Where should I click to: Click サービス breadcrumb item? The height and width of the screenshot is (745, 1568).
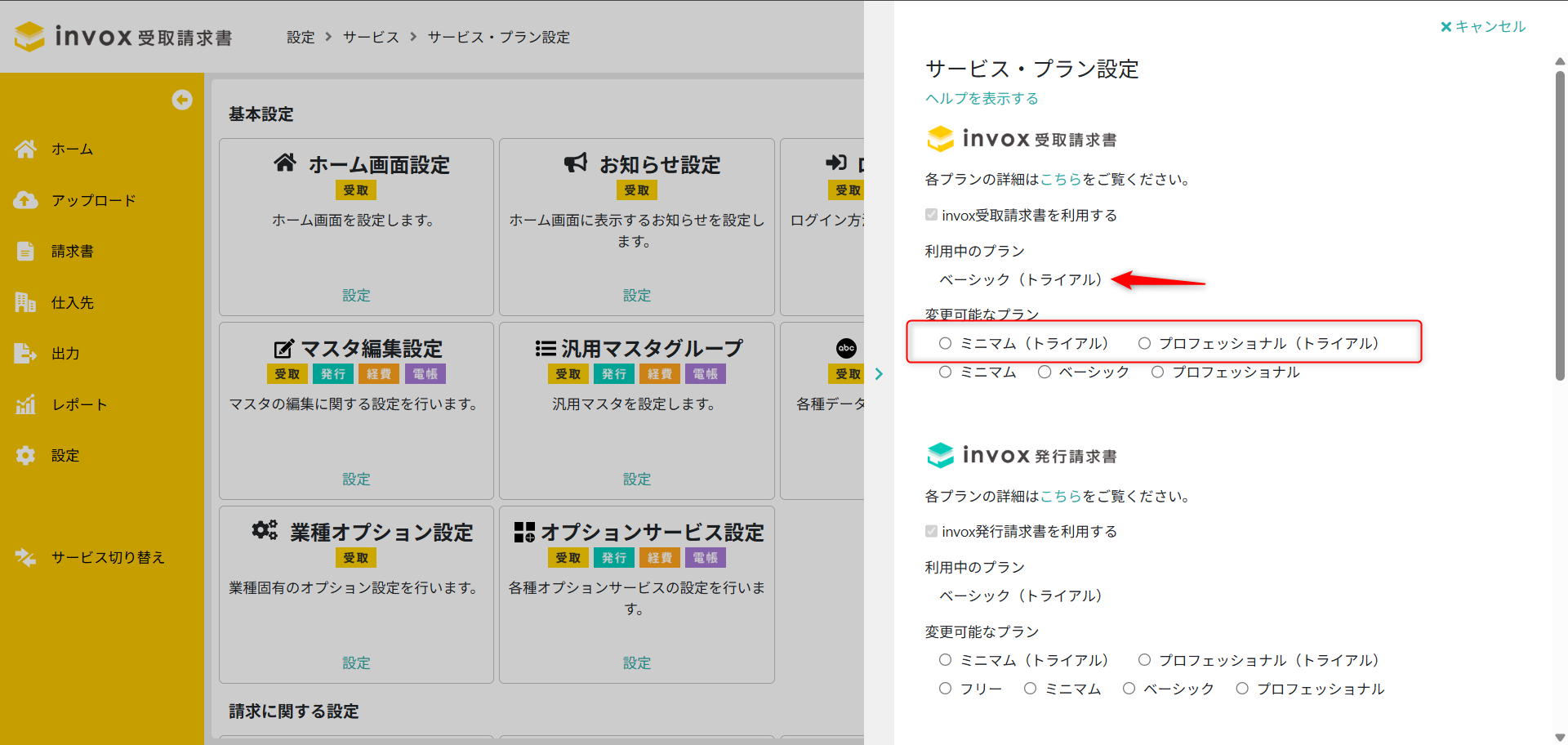click(371, 38)
